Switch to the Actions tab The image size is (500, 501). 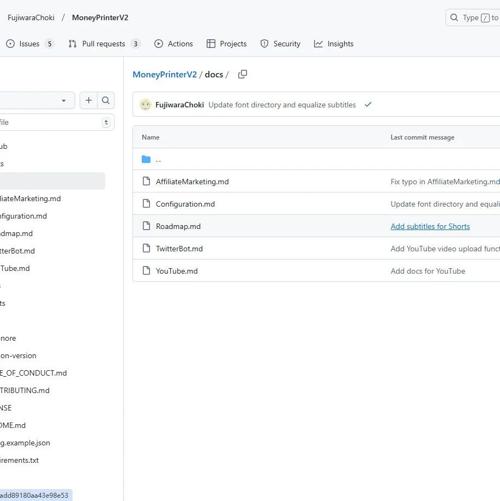(x=174, y=44)
